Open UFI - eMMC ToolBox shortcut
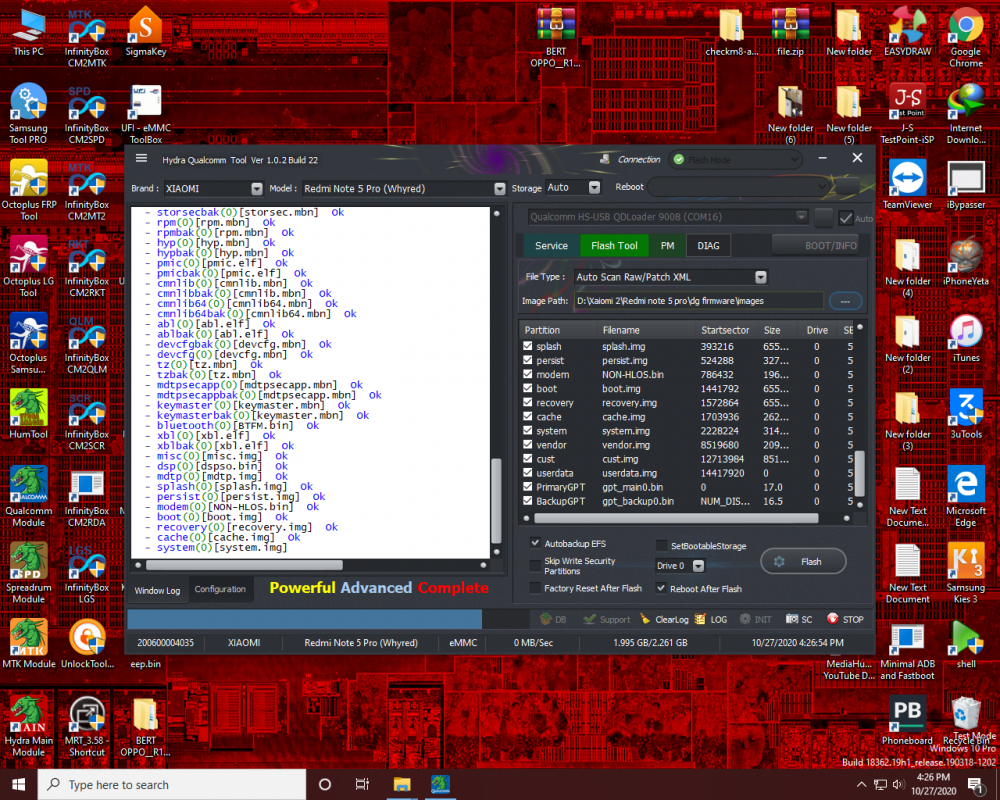Viewport: 1000px width, 800px height. tap(145, 114)
